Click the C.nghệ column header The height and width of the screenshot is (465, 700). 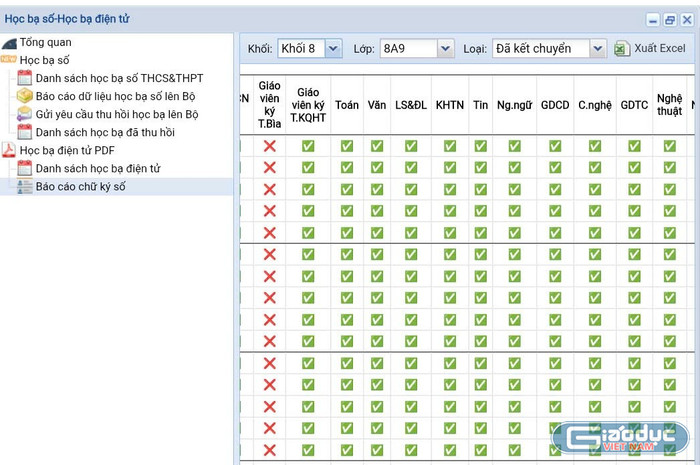595,105
